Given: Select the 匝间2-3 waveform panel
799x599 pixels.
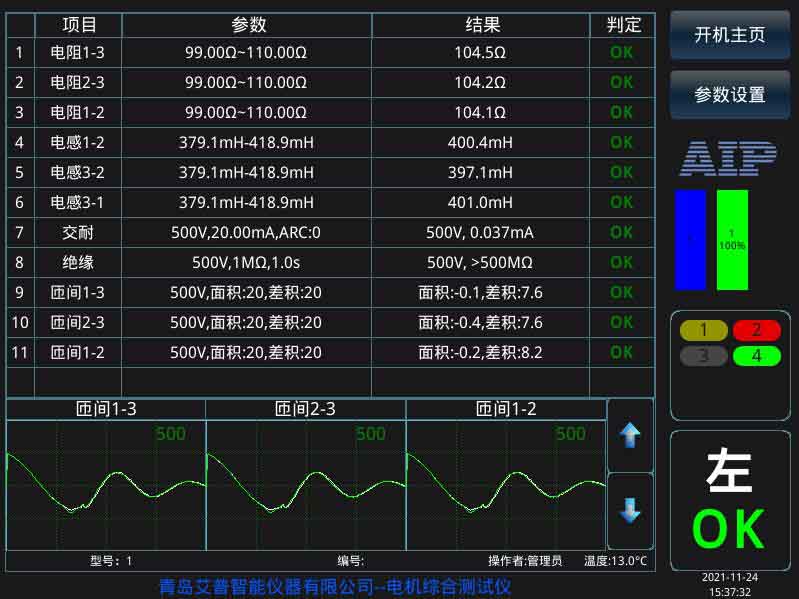Looking at the screenshot, I should tap(306, 473).
